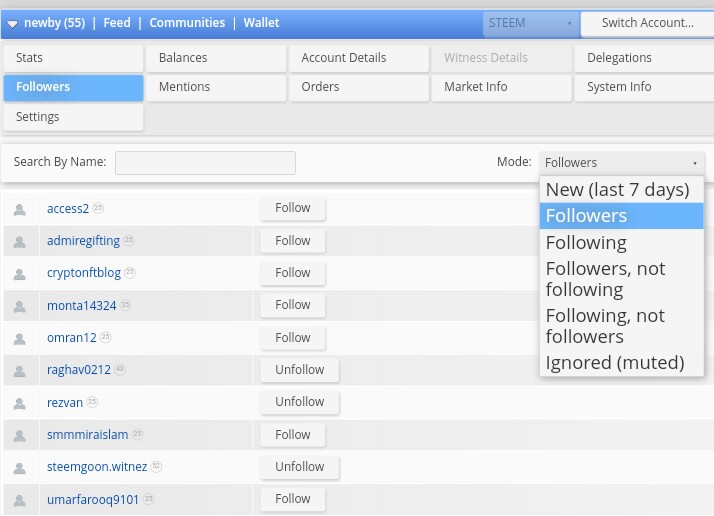
Task: Click the avatar icon beside access2
Action: [x=20, y=209]
